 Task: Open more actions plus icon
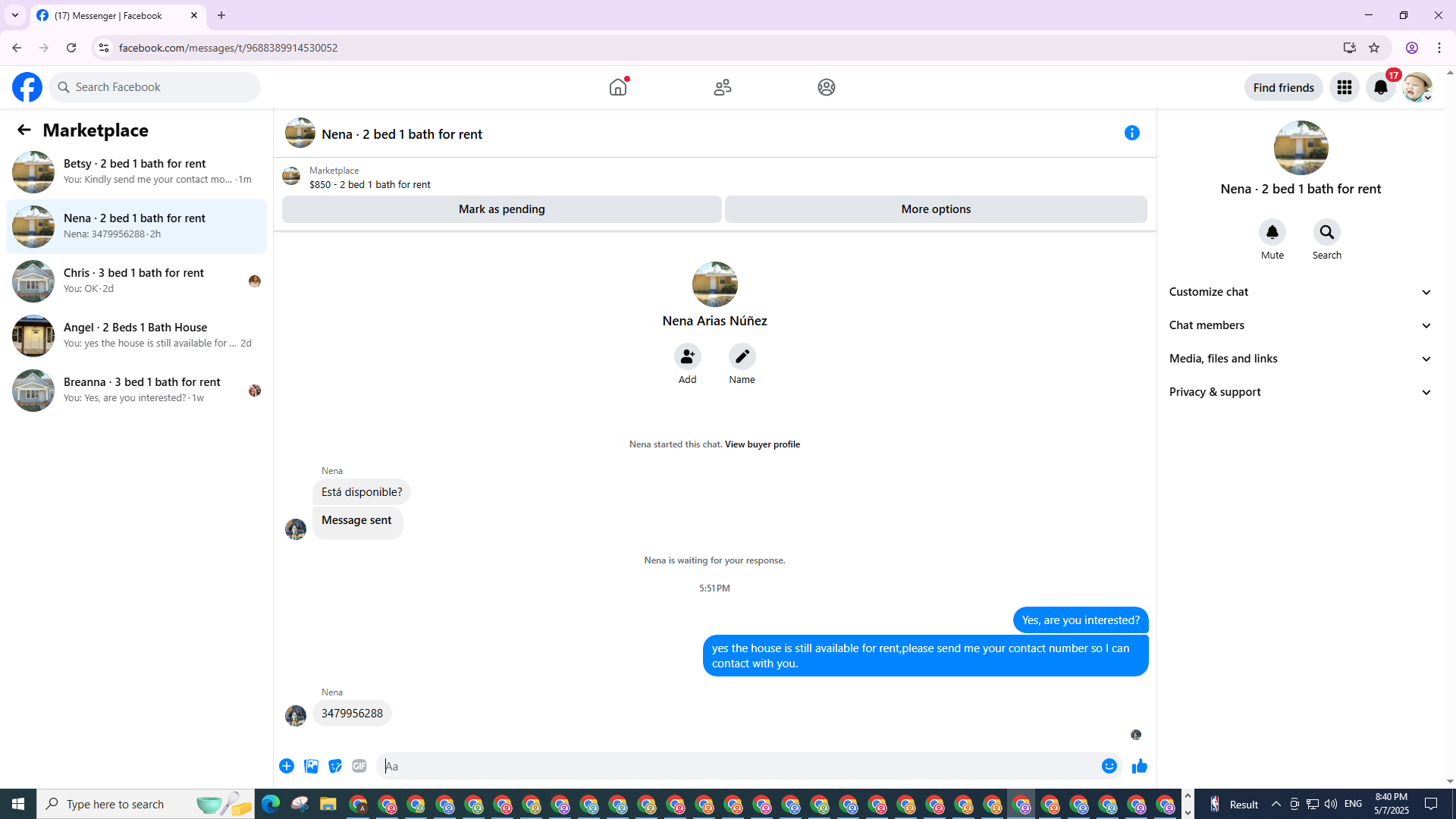[x=287, y=766]
